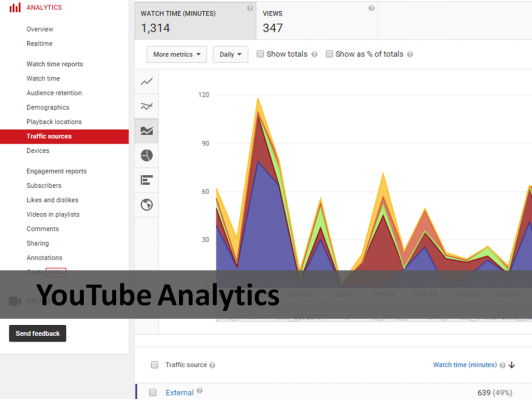This screenshot has height=400, width=532.
Task: Open the More metrics dropdown
Action: tap(176, 54)
